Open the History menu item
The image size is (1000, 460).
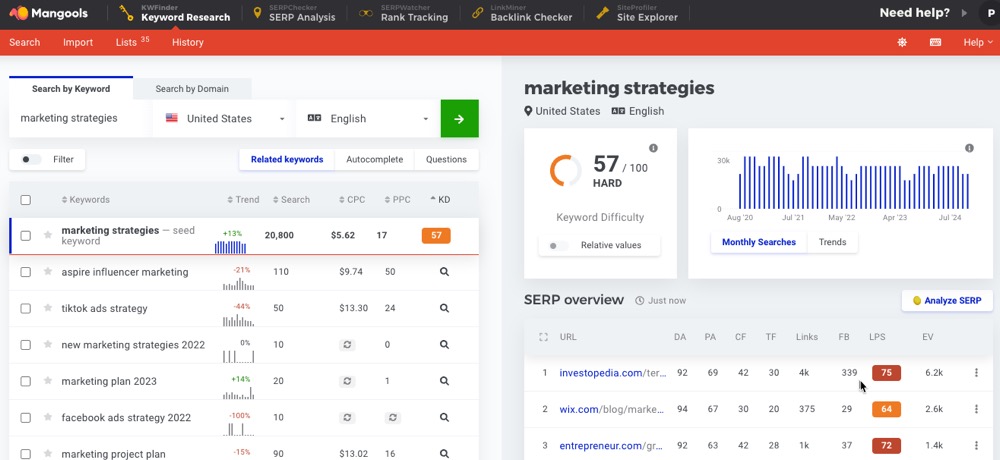188,42
